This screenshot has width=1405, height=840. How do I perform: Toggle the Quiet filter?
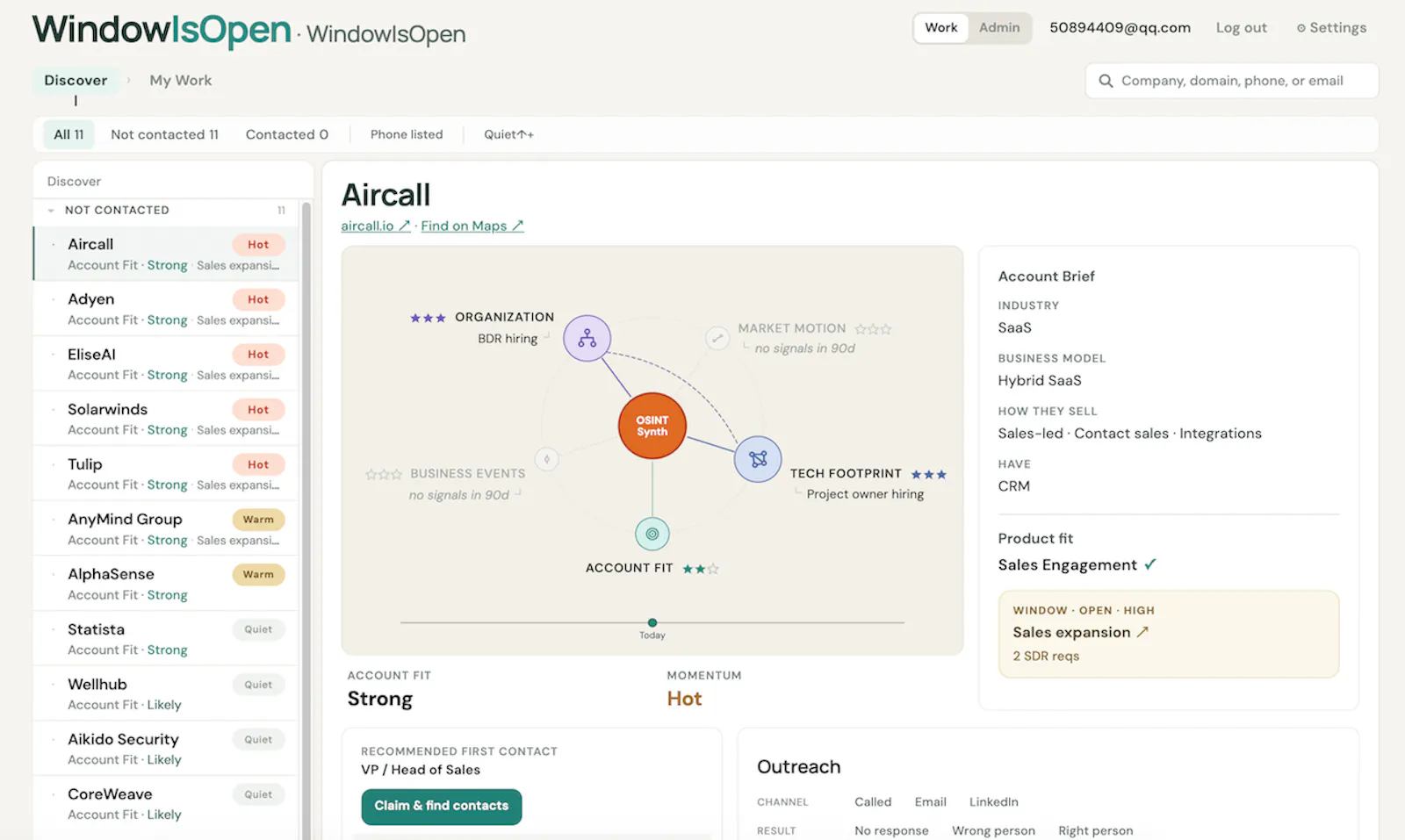point(508,134)
